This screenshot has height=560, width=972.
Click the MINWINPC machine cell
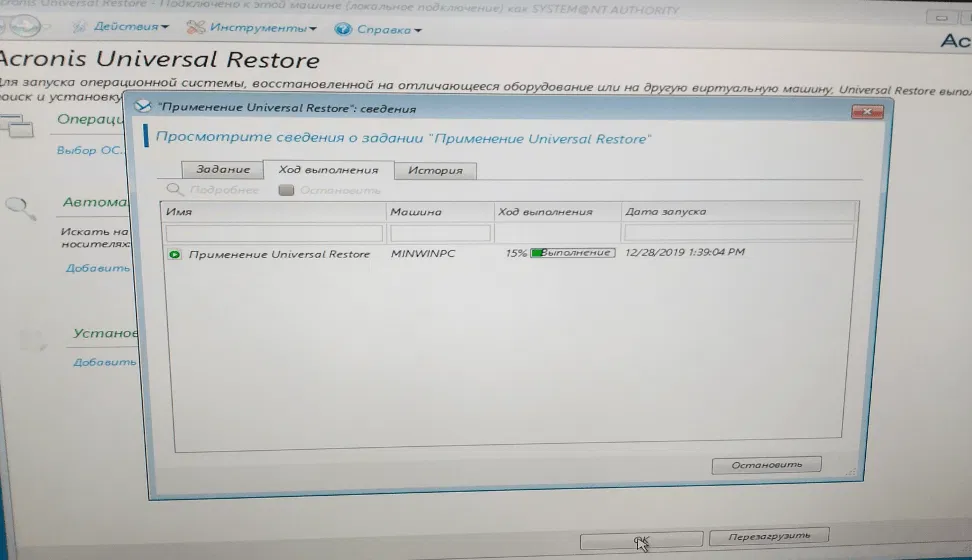pyautogui.click(x=423, y=254)
